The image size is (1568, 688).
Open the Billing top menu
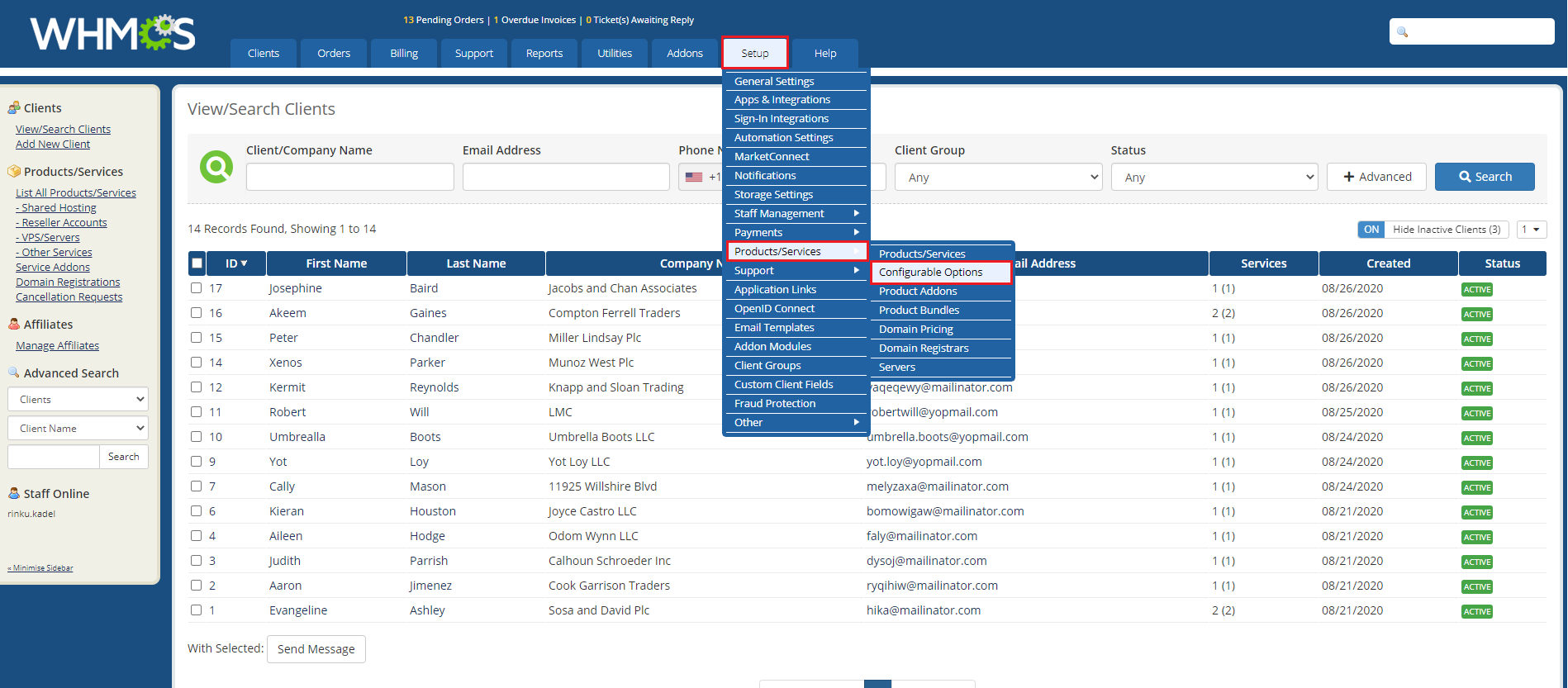(x=404, y=53)
